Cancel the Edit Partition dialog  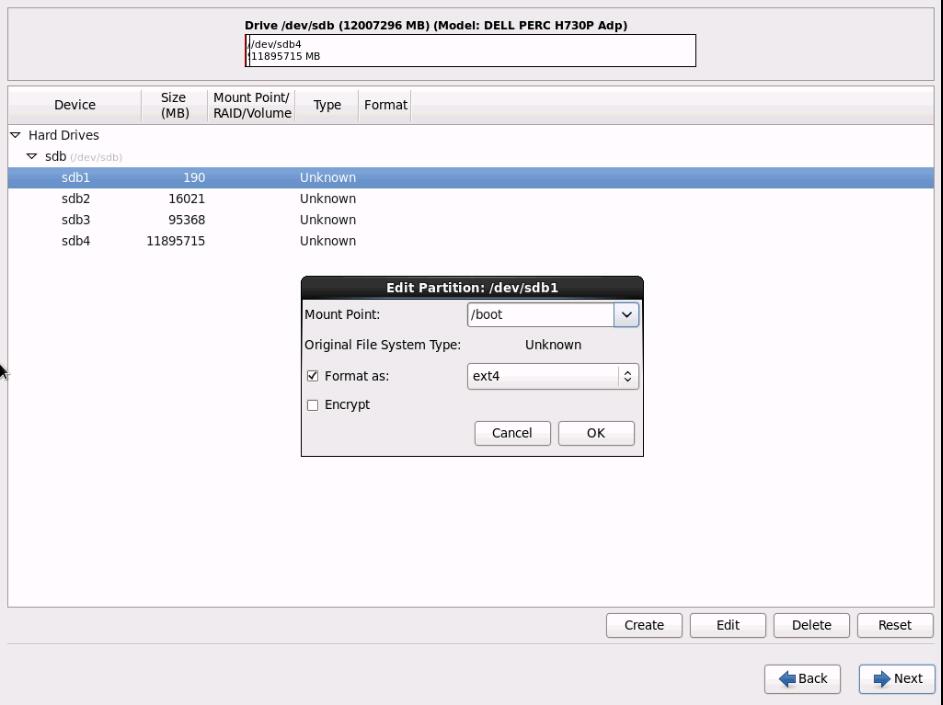point(511,433)
